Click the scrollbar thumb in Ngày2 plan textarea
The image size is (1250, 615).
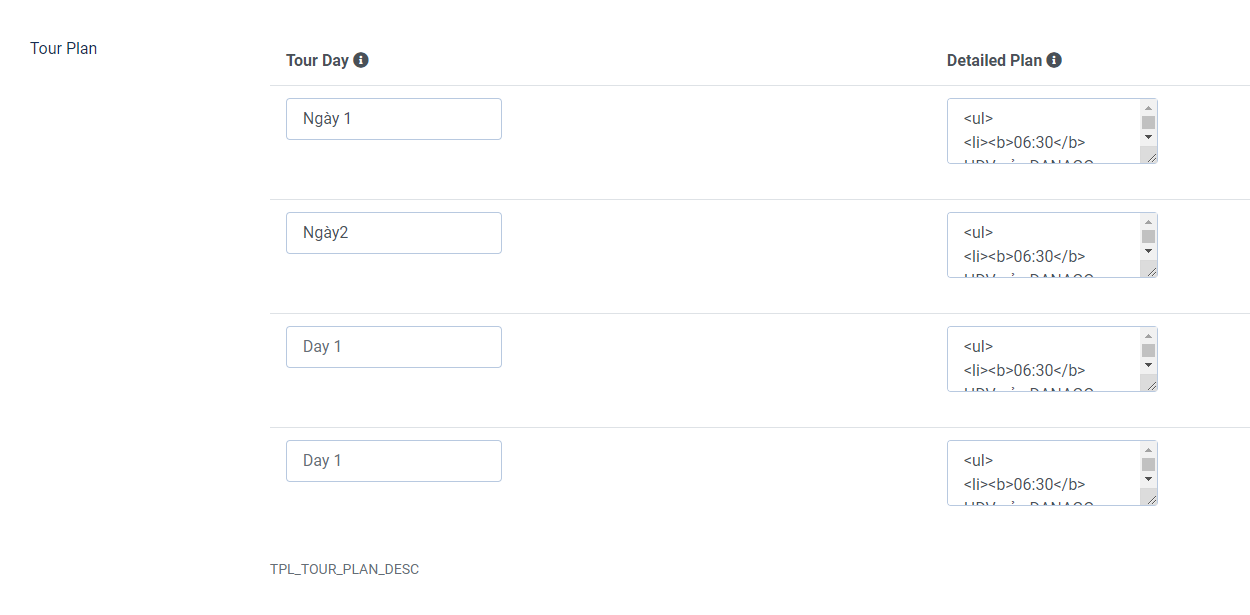tap(1148, 237)
